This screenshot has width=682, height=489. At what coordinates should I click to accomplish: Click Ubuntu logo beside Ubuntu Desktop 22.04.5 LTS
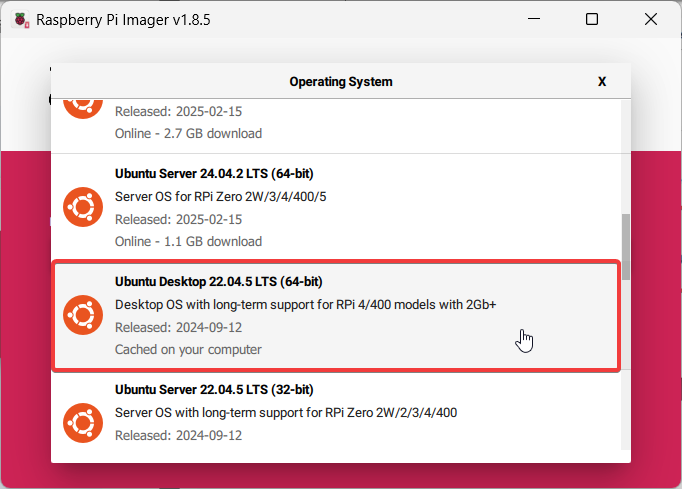click(83, 315)
